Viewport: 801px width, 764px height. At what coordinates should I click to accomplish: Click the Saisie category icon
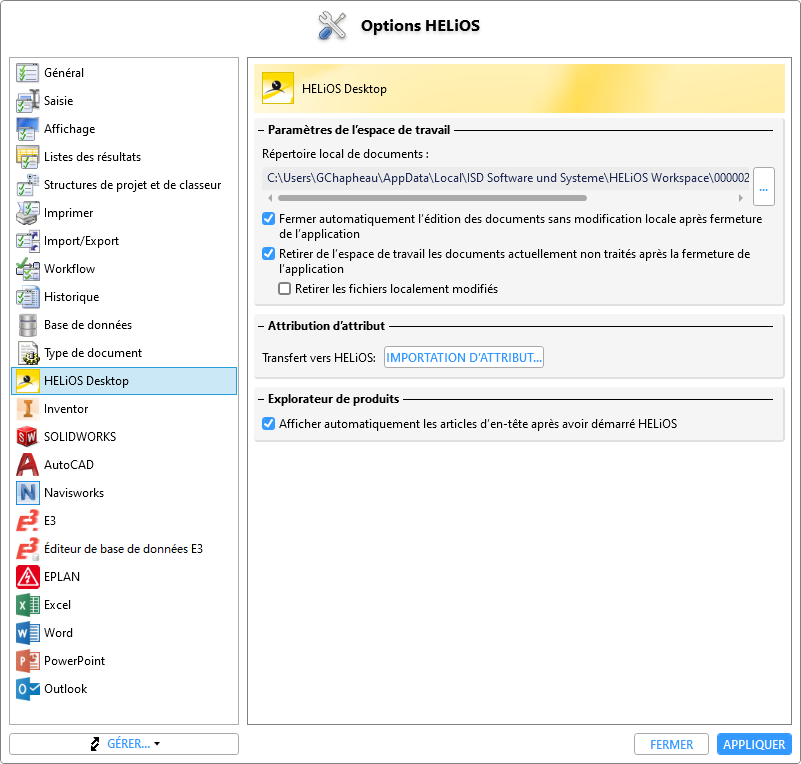pos(28,101)
